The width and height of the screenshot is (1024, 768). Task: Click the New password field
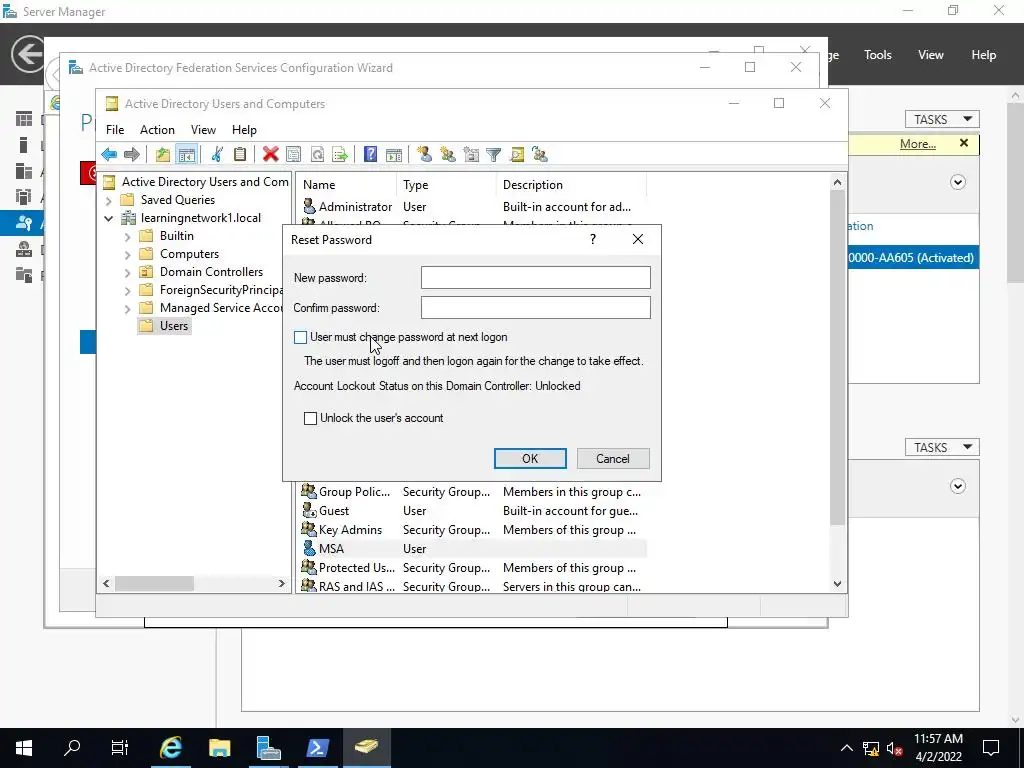(536, 278)
